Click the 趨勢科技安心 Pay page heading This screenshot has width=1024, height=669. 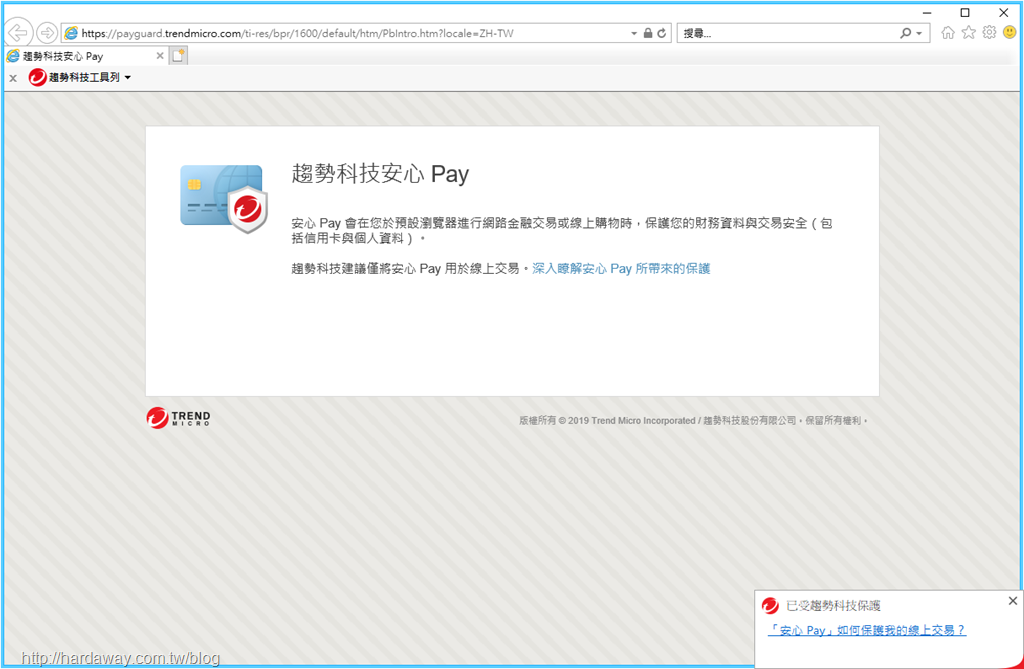[x=380, y=174]
